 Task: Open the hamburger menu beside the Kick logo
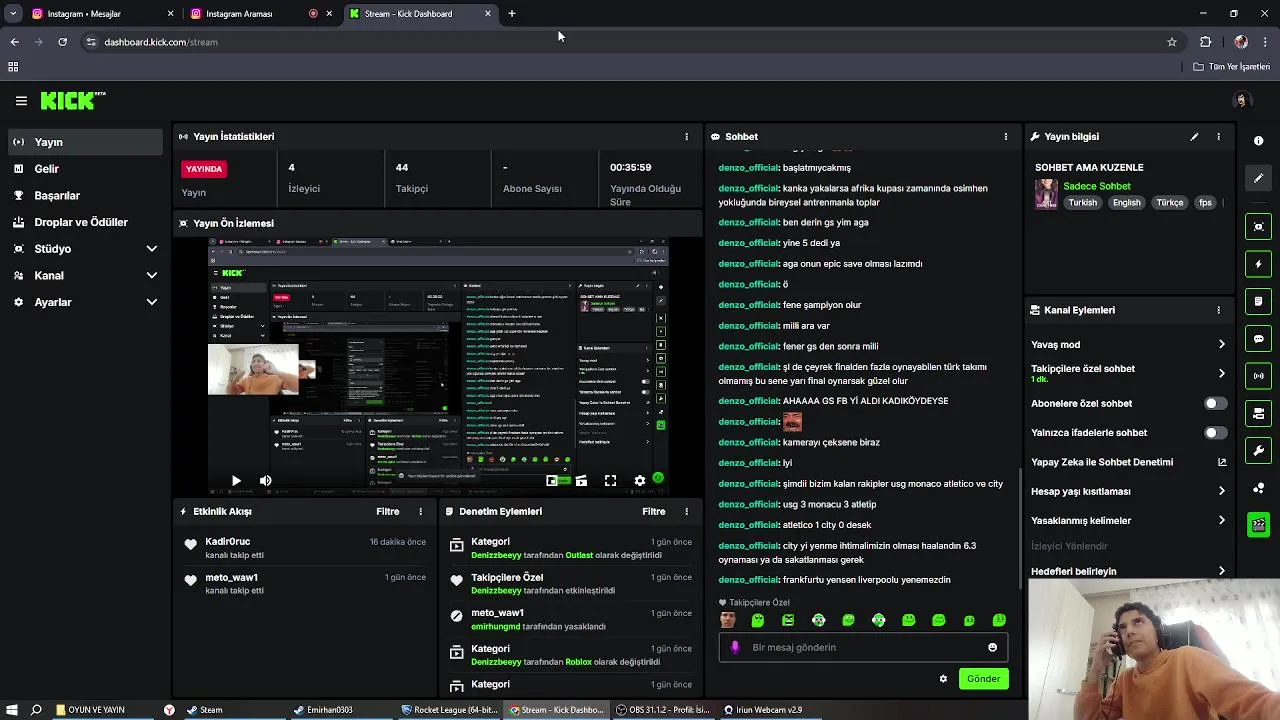[x=21, y=100]
